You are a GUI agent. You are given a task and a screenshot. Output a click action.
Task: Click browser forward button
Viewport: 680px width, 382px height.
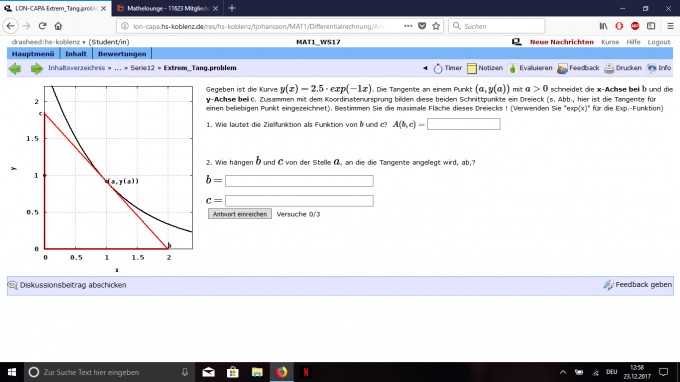tap(26, 26)
